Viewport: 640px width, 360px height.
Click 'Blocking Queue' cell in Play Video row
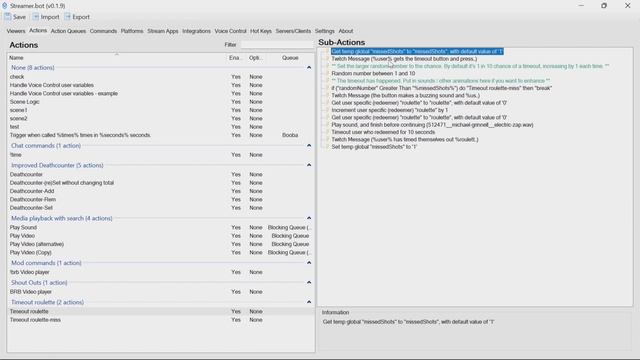coord(290,236)
